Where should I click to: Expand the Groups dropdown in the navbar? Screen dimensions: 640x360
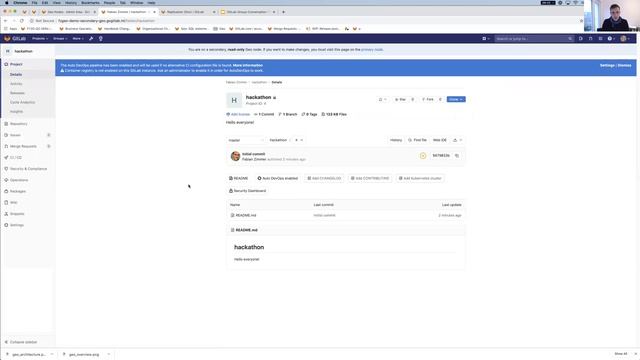[60, 38]
